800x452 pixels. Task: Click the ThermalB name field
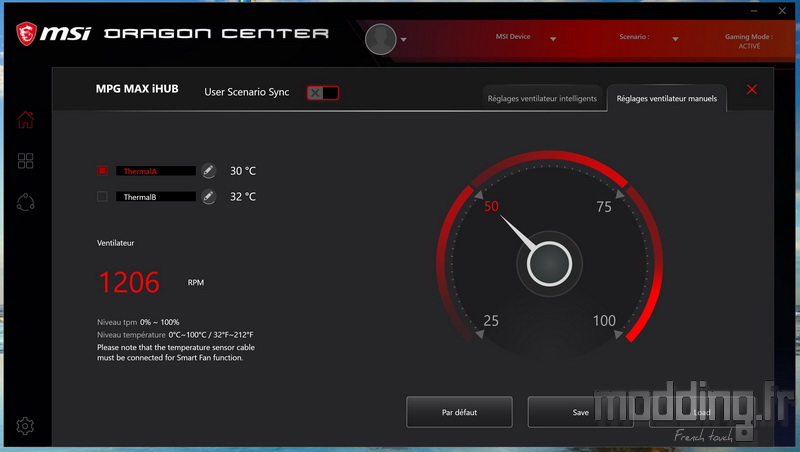click(x=156, y=196)
